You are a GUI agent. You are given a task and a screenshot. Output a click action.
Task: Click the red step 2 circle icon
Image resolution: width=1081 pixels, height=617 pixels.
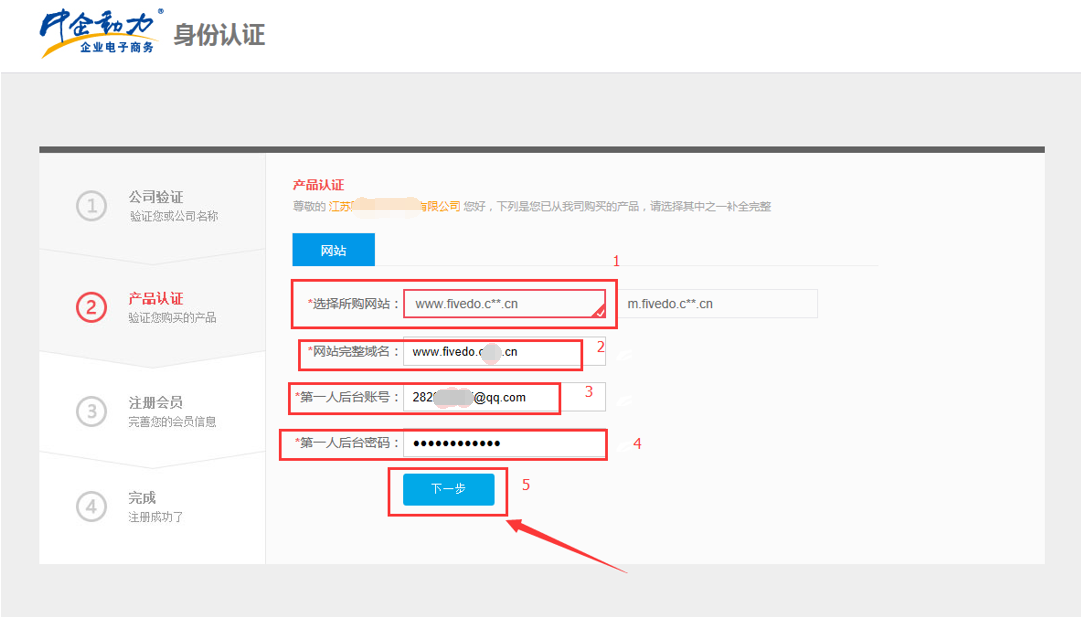[x=91, y=308]
